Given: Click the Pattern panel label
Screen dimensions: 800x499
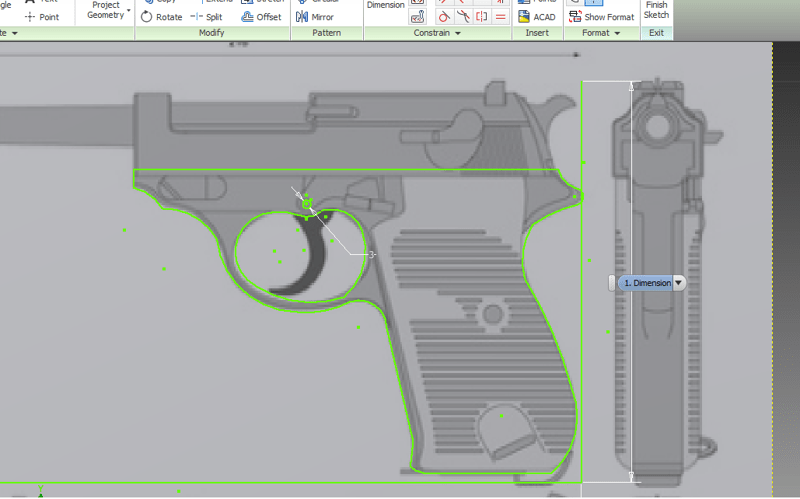Looking at the screenshot, I should (327, 33).
